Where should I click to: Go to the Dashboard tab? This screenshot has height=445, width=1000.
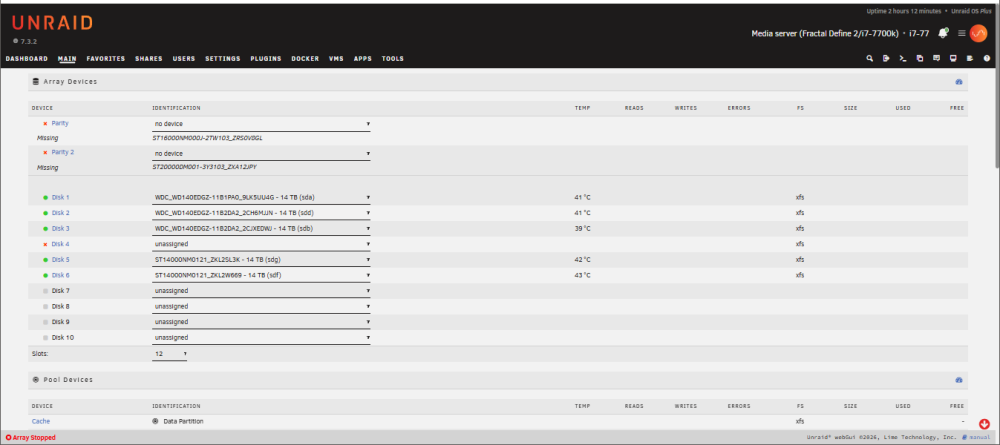pyautogui.click(x=27, y=59)
